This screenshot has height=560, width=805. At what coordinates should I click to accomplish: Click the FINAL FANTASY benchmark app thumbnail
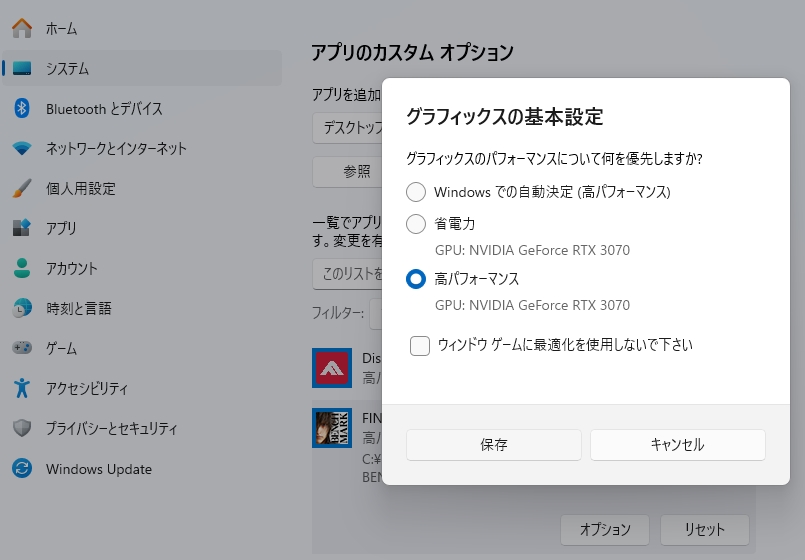tap(331, 428)
